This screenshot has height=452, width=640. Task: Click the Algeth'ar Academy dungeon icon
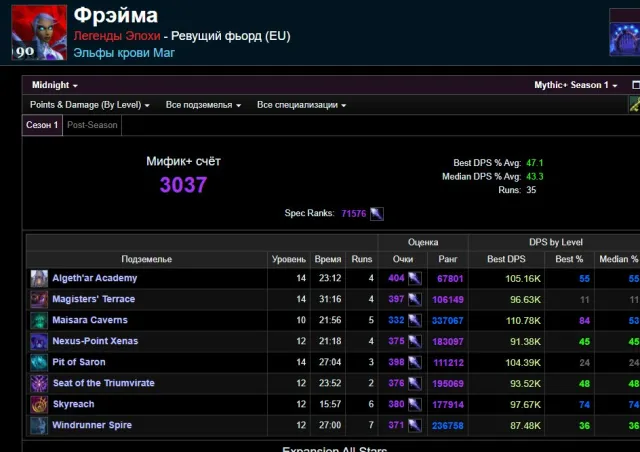[x=39, y=278]
